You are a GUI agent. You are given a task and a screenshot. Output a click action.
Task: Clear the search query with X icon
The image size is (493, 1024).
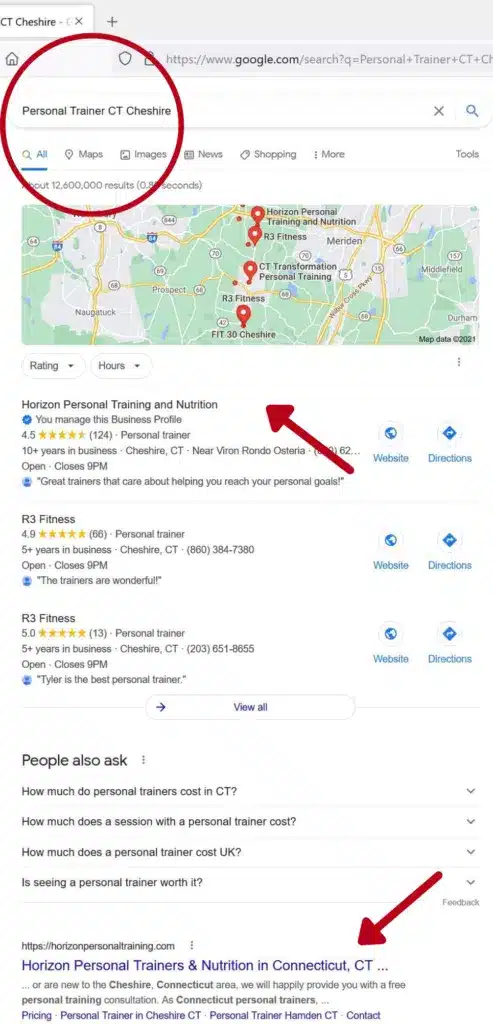tap(439, 111)
